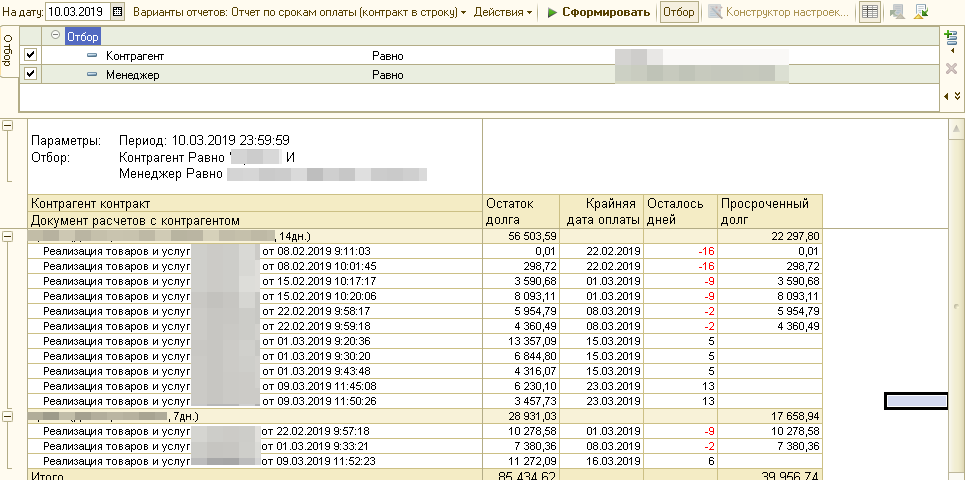Image resolution: width=965 pixels, height=480 pixels.
Task: Click the left arrow beside the double-chevron icon
Action: (x=946, y=96)
